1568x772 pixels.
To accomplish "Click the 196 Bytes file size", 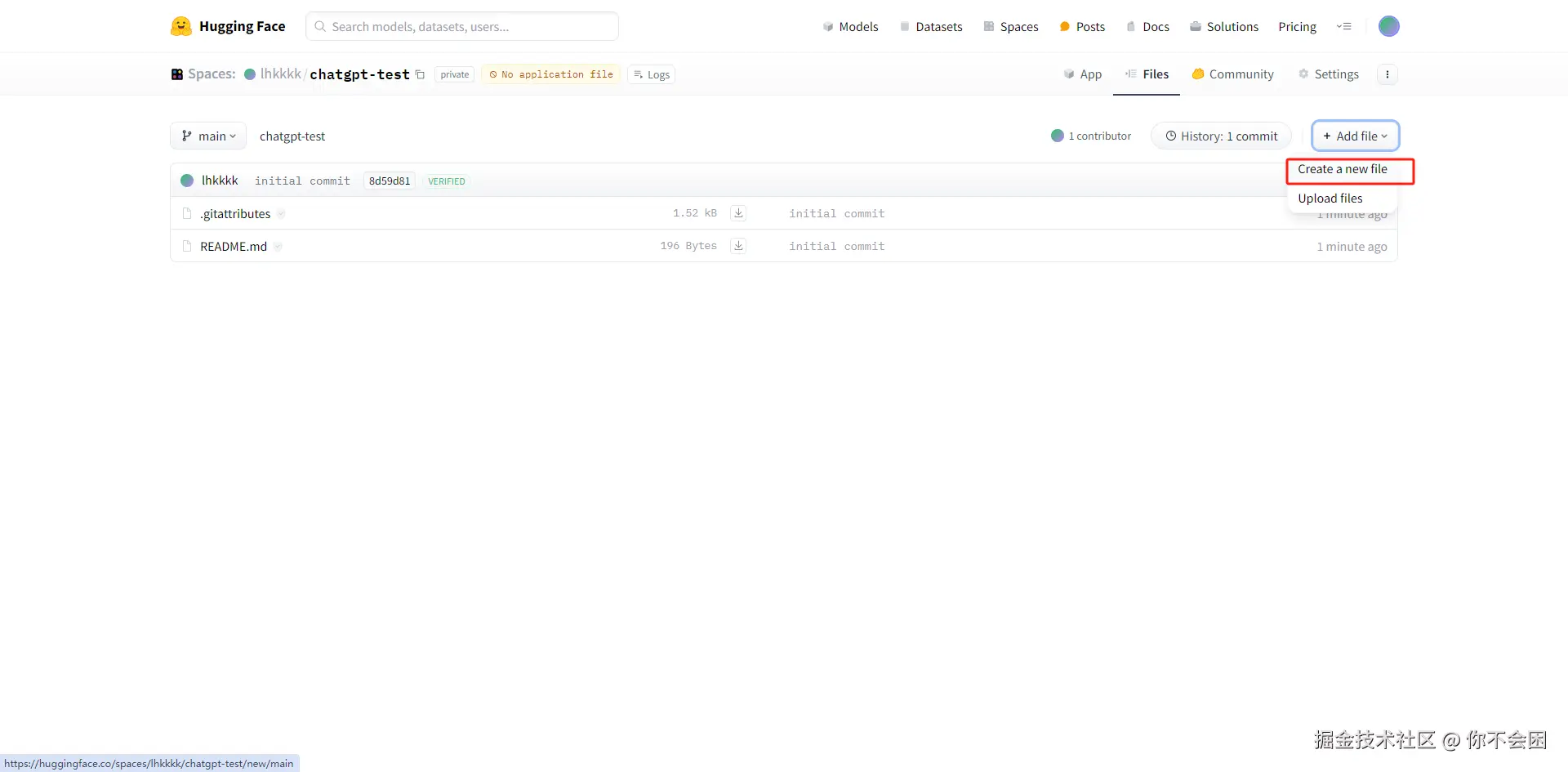I will (688, 246).
